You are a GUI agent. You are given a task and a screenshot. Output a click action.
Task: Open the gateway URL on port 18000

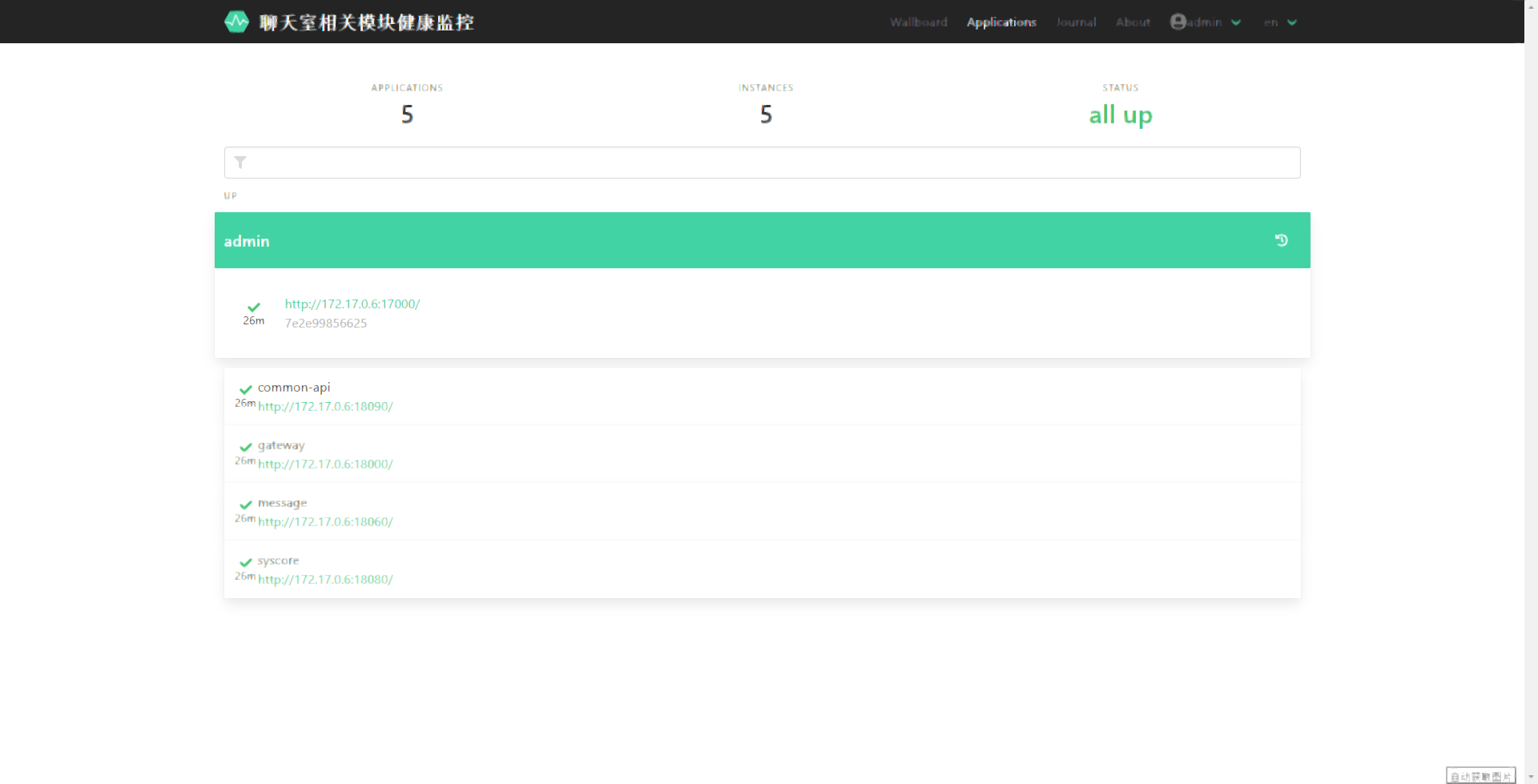click(325, 464)
